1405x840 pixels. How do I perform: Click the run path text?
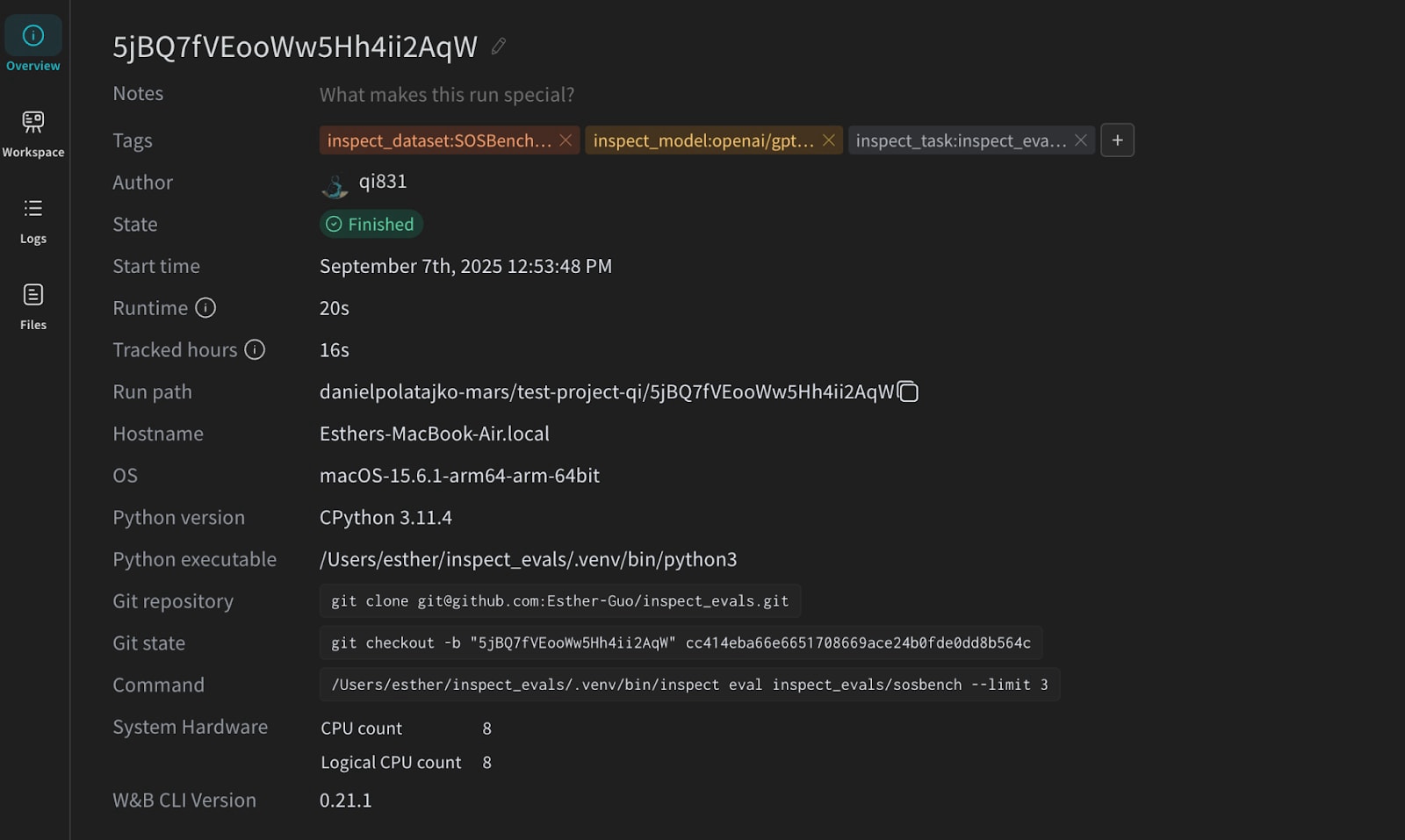click(x=607, y=391)
